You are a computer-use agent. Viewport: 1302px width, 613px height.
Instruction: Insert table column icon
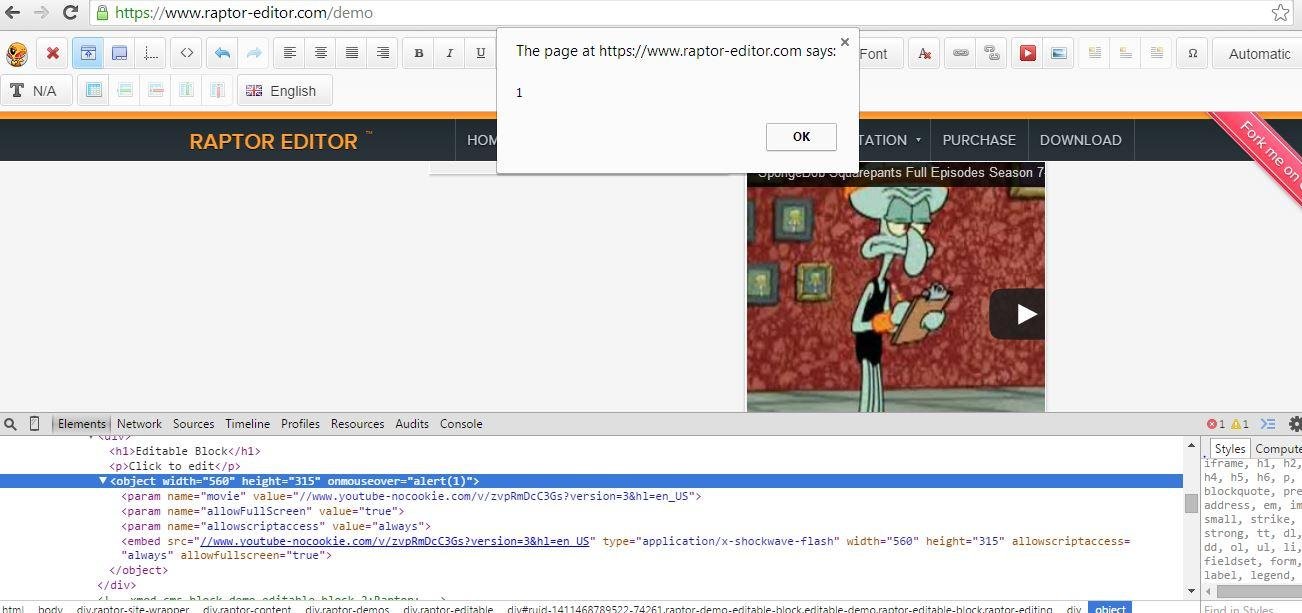click(187, 90)
